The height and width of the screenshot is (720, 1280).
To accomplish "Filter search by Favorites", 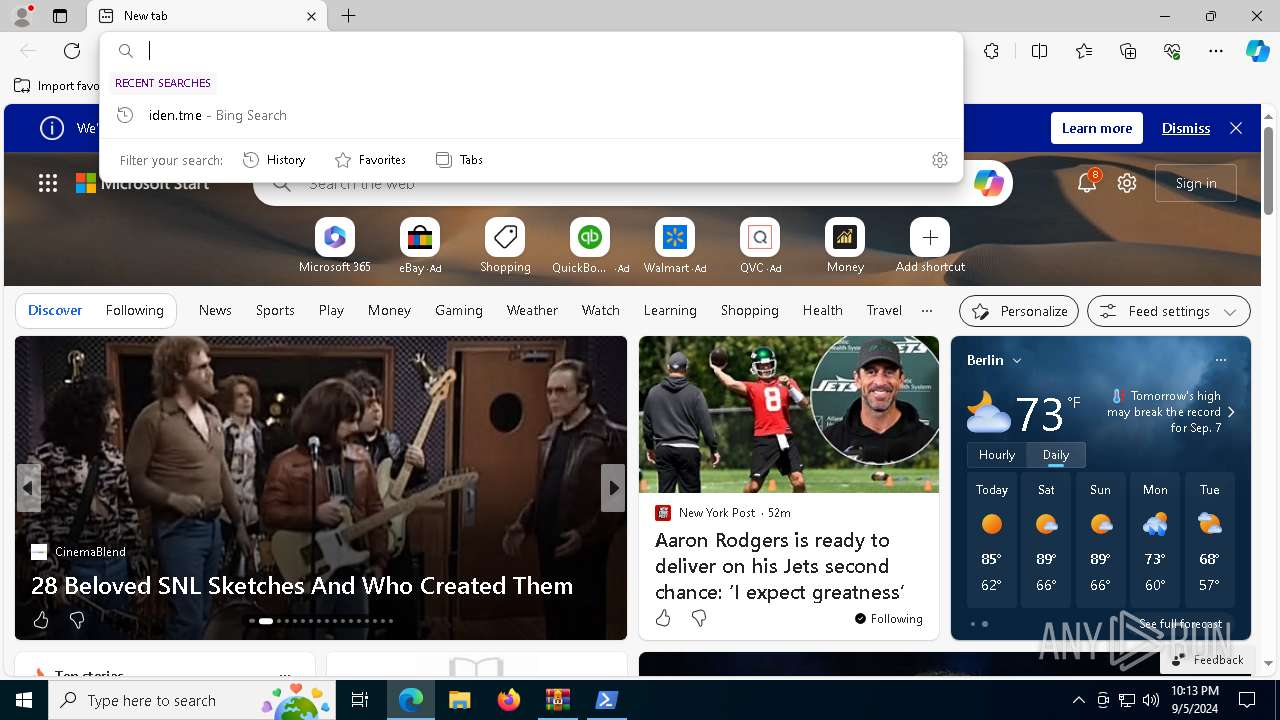I will (370, 160).
